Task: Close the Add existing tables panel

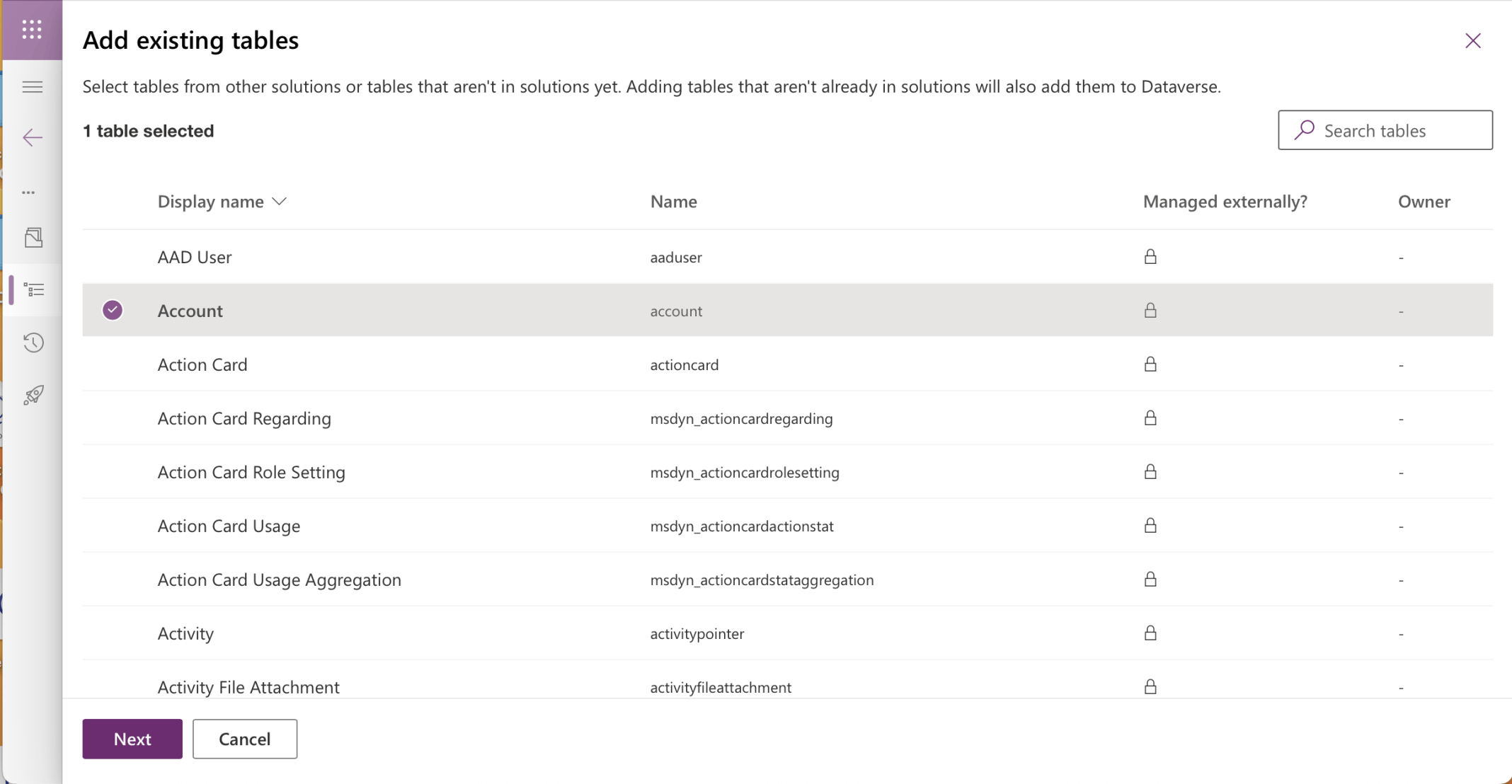Action: point(1473,41)
